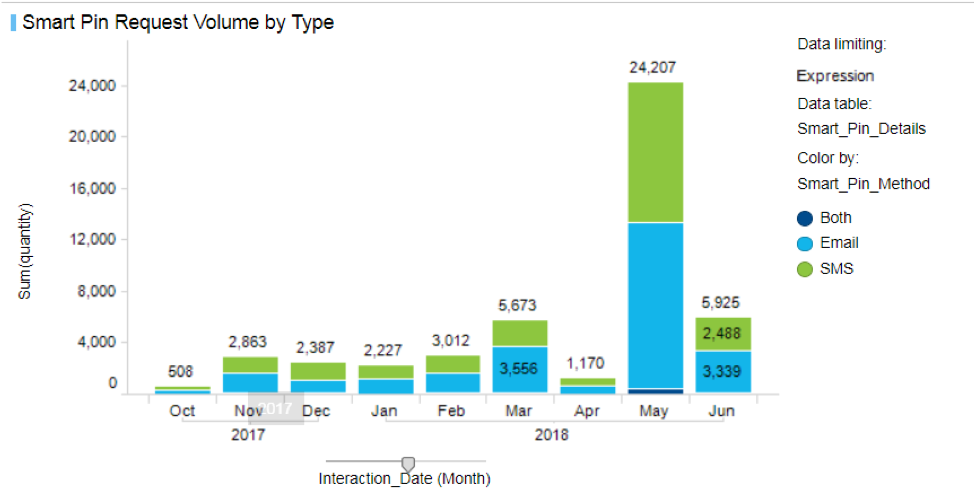This screenshot has width=974, height=499.
Task: Click the light blue Email legend dot
Action: (805, 243)
